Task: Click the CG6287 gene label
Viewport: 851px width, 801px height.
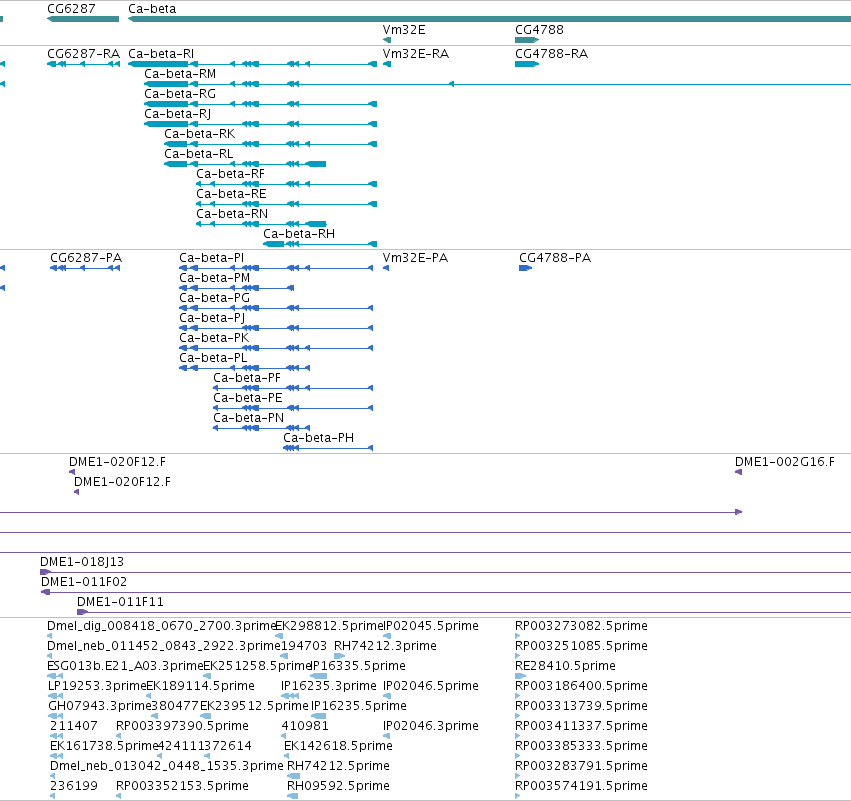Action: pos(71,9)
